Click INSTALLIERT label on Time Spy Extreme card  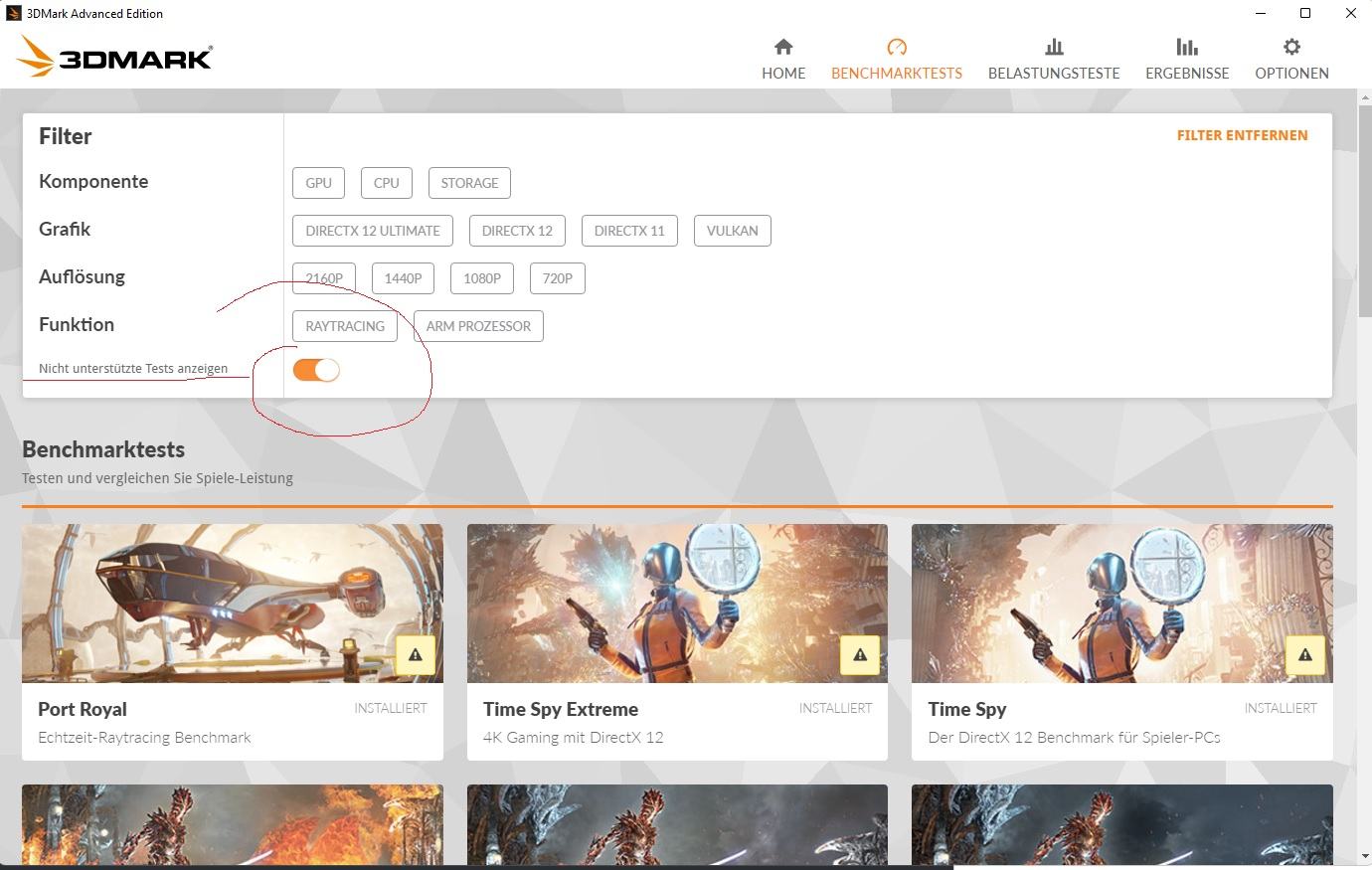point(835,708)
